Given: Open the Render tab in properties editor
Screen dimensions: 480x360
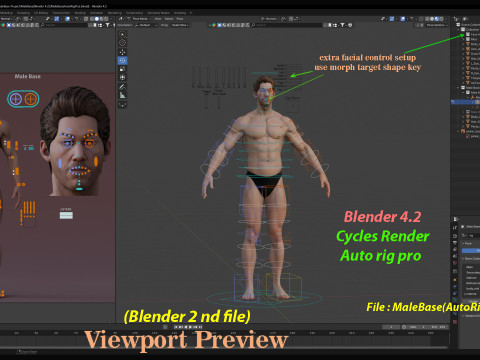Looking at the screenshot, I should pos(455,236).
